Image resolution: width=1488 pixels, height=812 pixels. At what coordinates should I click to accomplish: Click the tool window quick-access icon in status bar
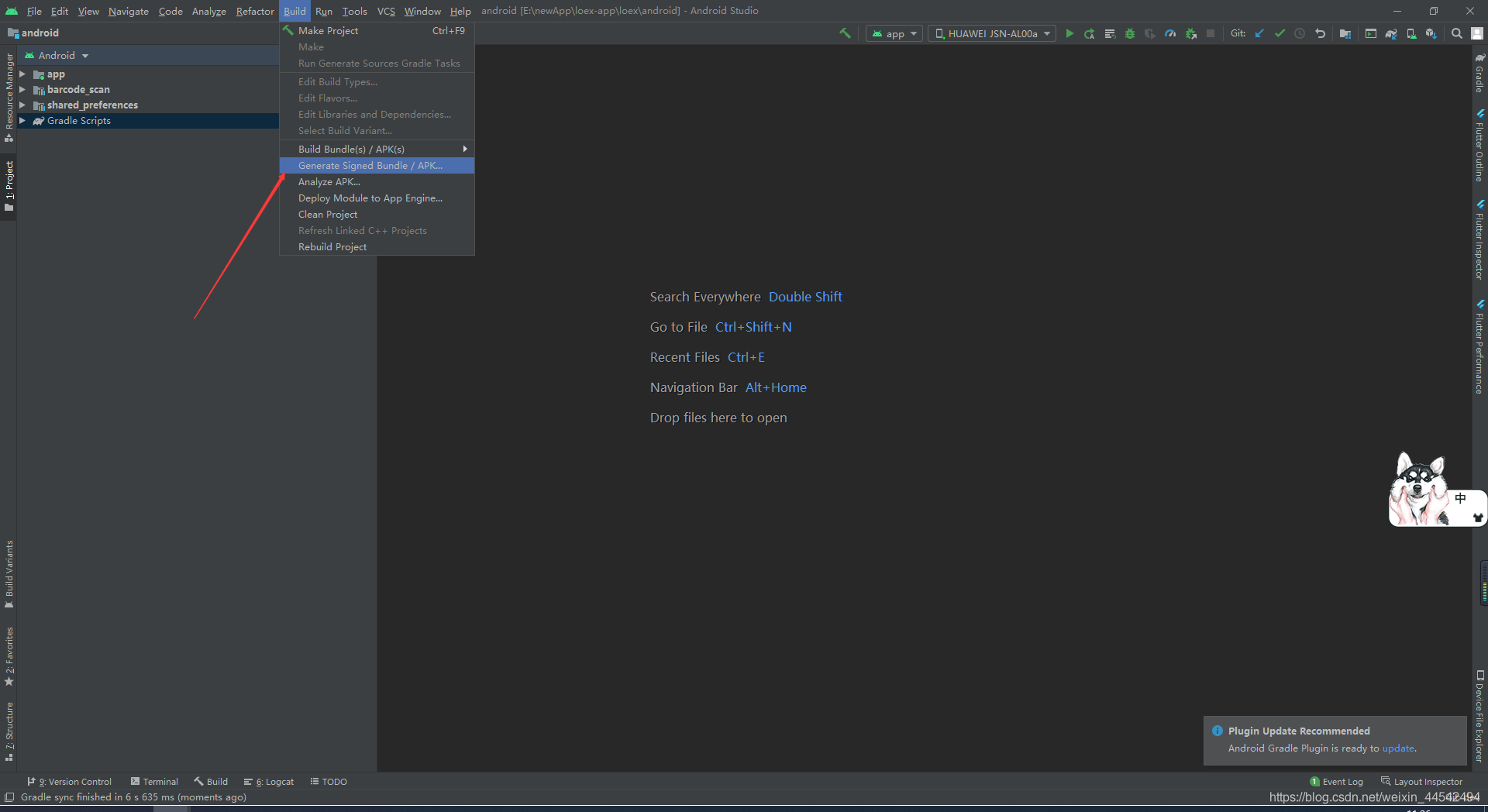click(x=9, y=797)
